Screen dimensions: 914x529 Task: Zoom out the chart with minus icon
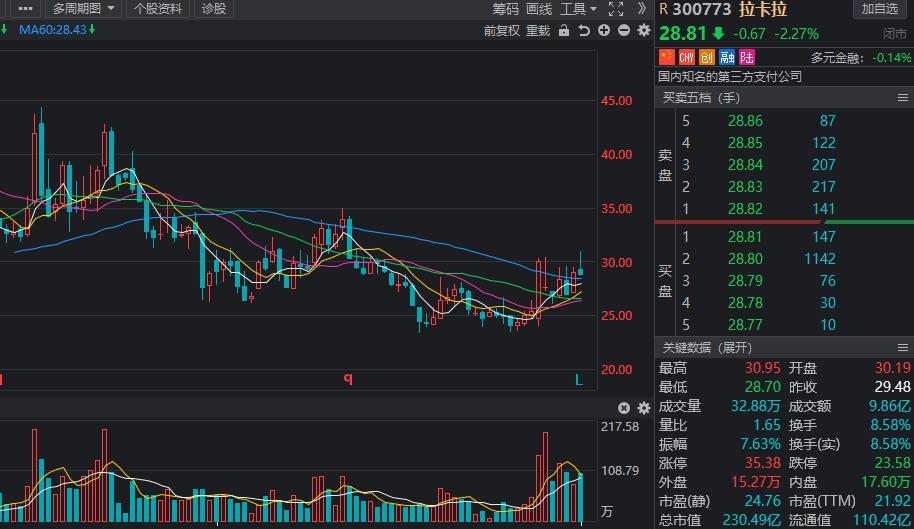coord(624,30)
